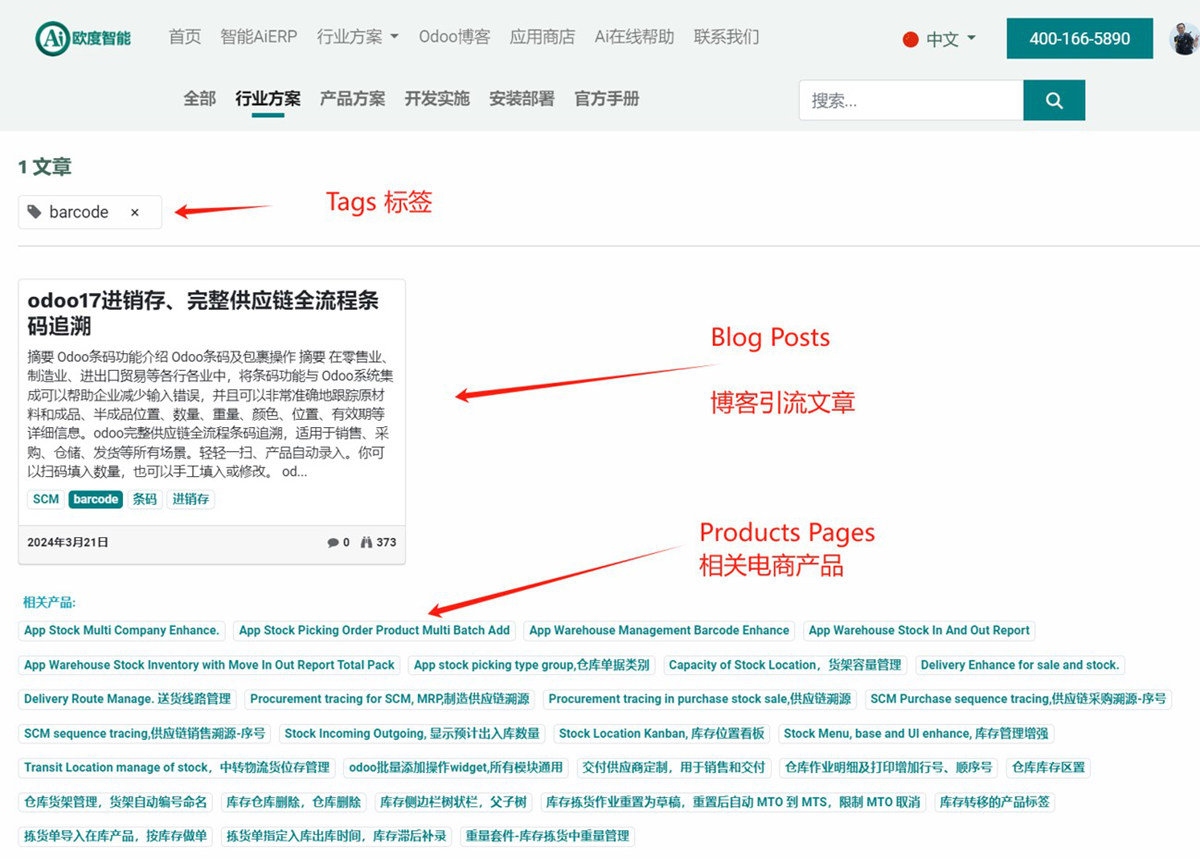The image size is (1200, 859).
Task: Open 库存拣货作业重置为草稿 product link
Action: (733, 801)
